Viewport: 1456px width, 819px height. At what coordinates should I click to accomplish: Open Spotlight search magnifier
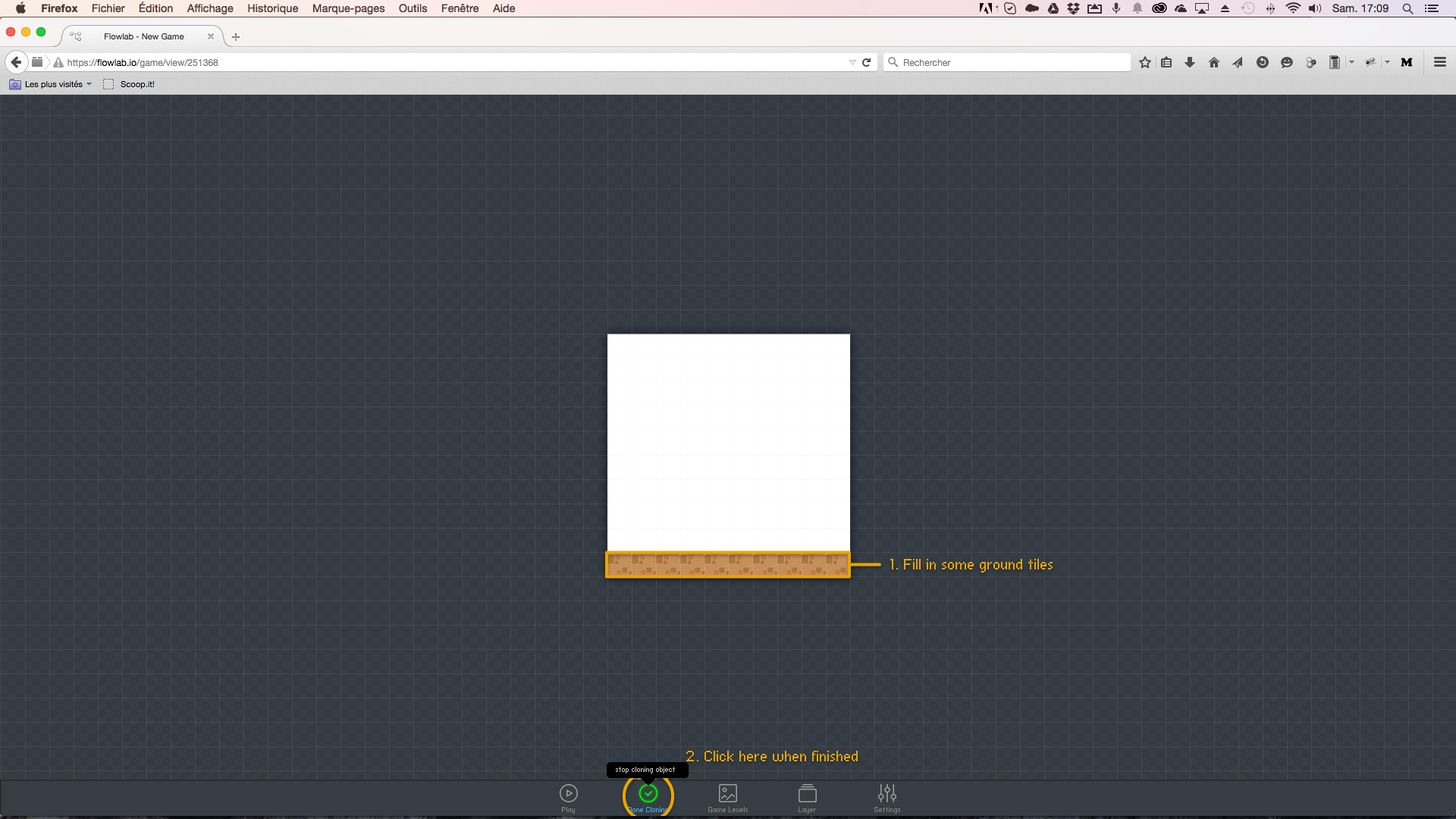point(1407,8)
